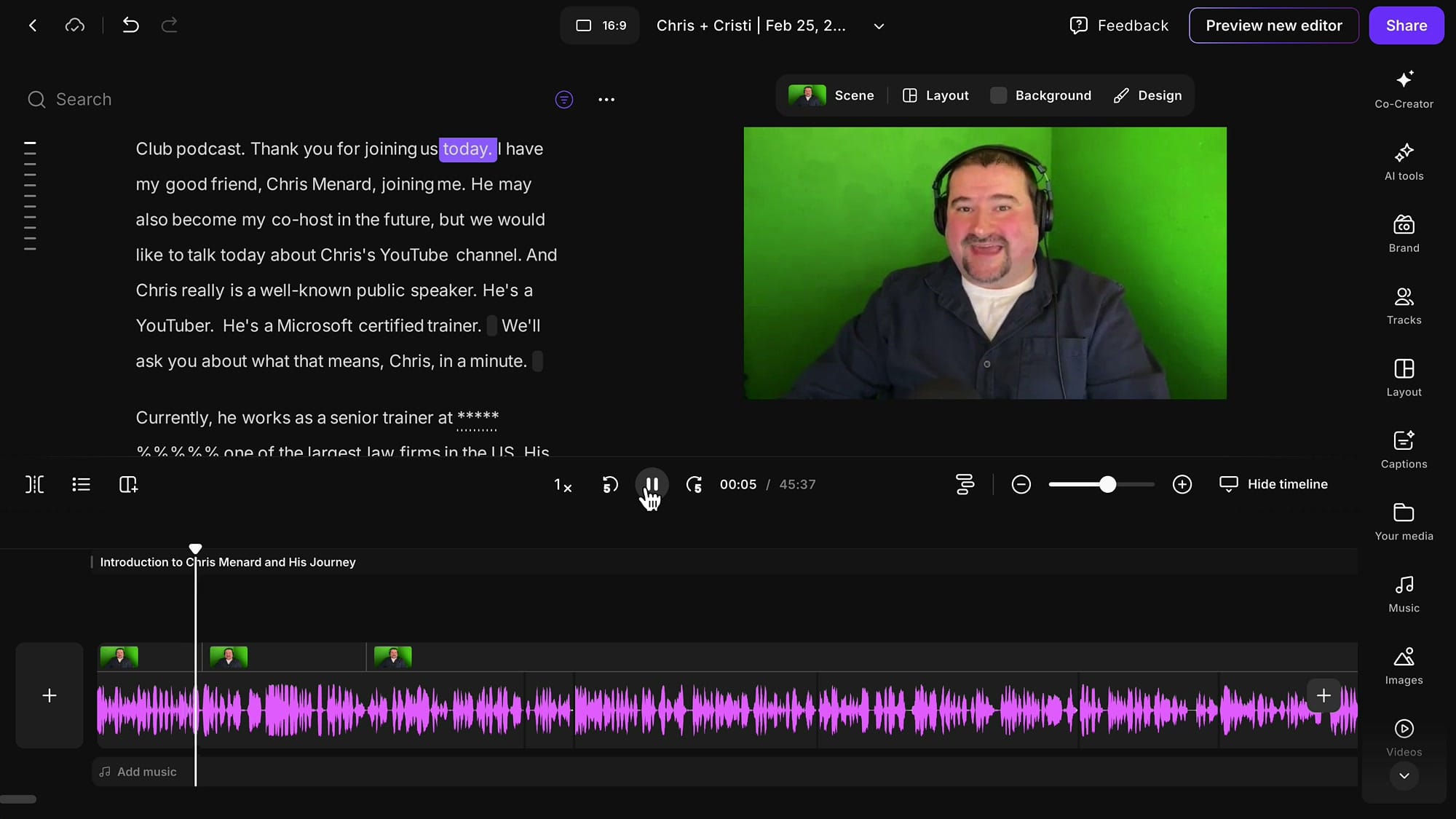The height and width of the screenshot is (819, 1456).
Task: Open the AI tools panel
Action: click(x=1404, y=162)
